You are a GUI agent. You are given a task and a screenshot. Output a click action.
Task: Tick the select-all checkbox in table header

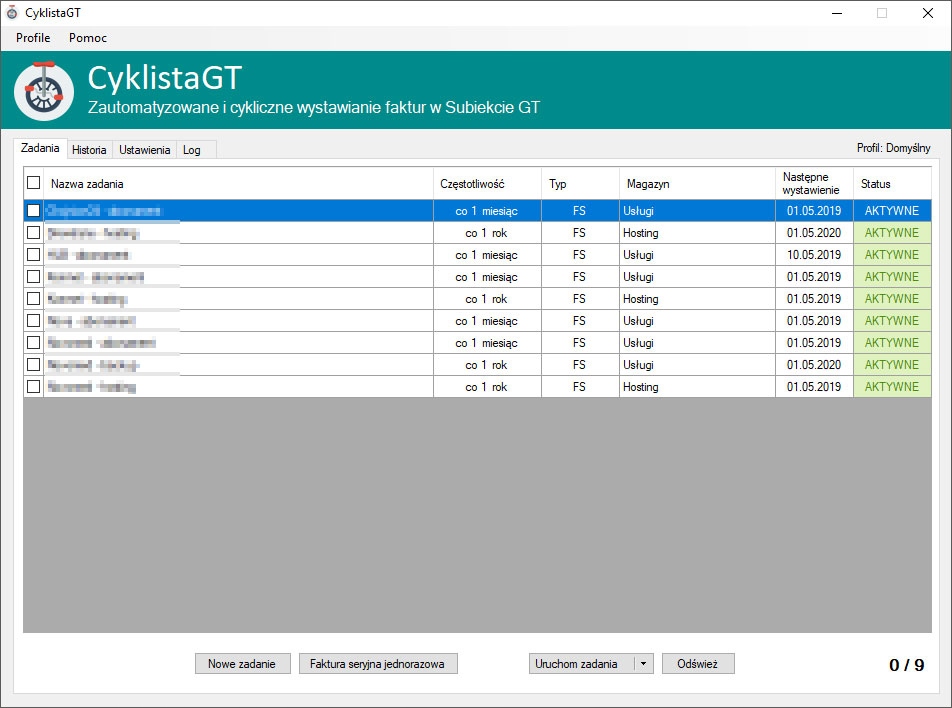[x=34, y=183]
